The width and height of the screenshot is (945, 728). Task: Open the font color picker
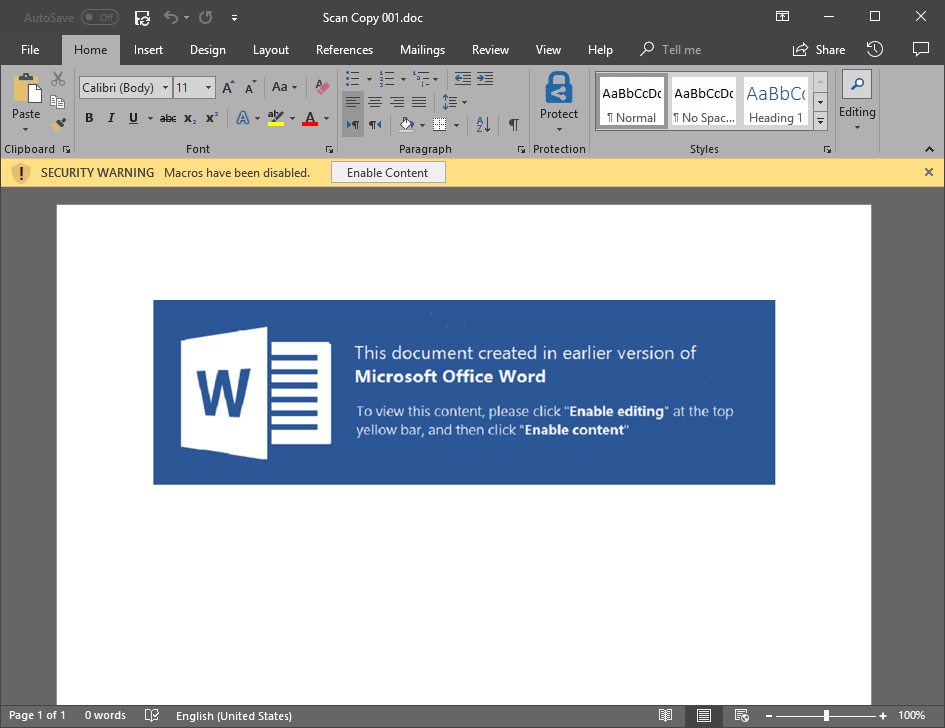(x=325, y=118)
